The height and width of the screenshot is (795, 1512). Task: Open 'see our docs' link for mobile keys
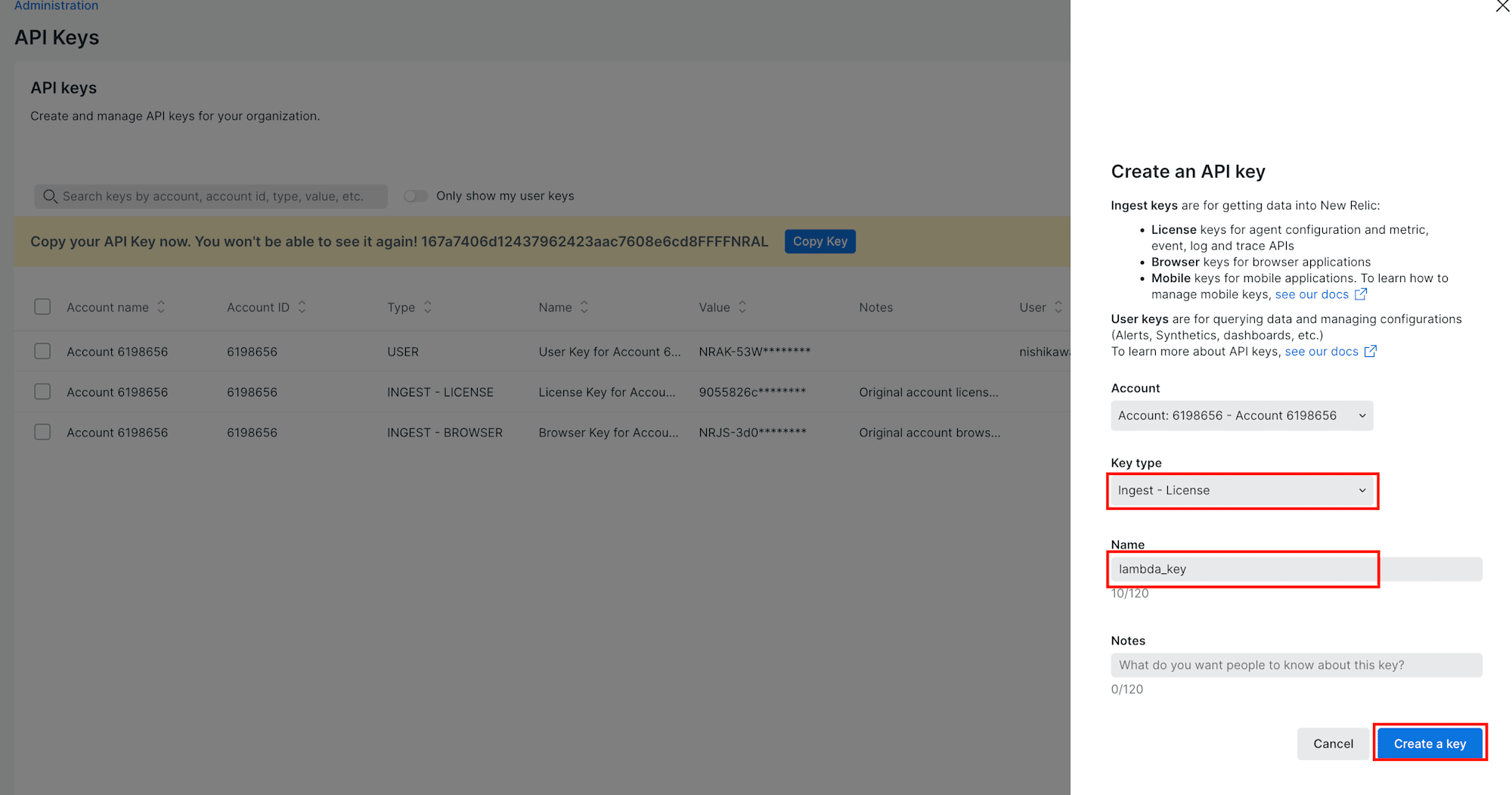(x=1312, y=294)
